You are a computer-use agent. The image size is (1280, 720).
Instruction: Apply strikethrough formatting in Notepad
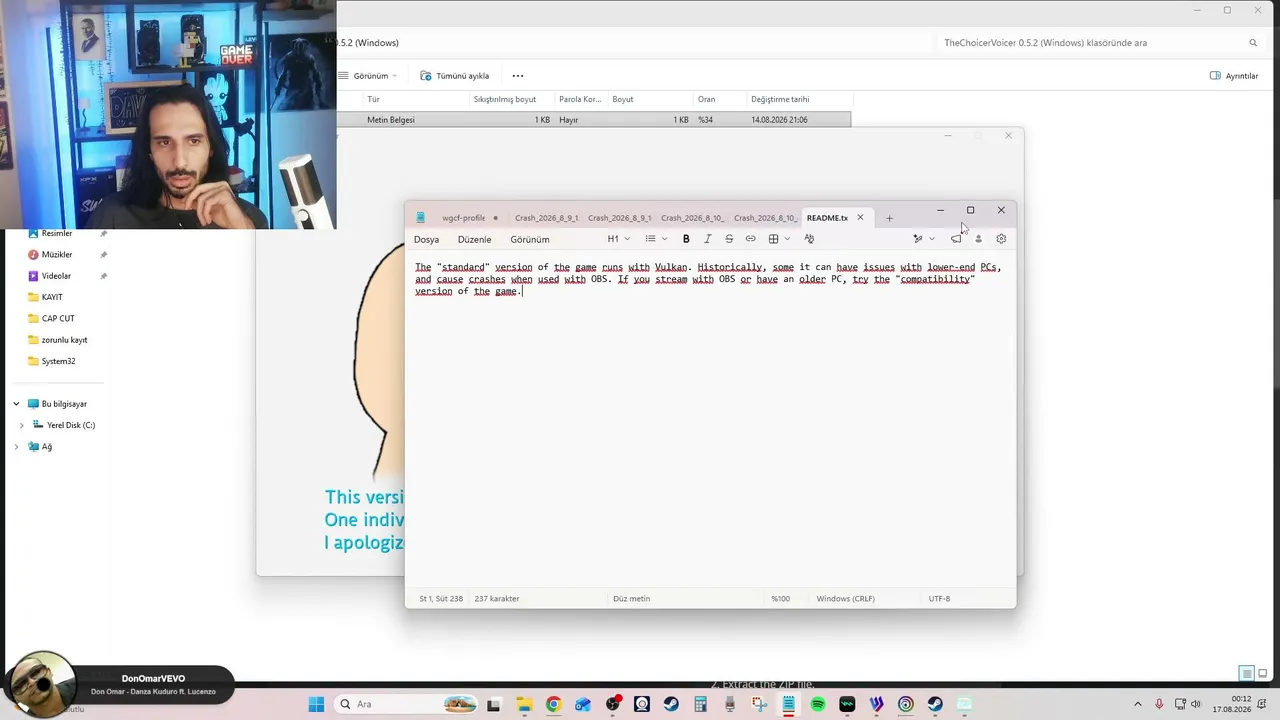click(x=729, y=239)
